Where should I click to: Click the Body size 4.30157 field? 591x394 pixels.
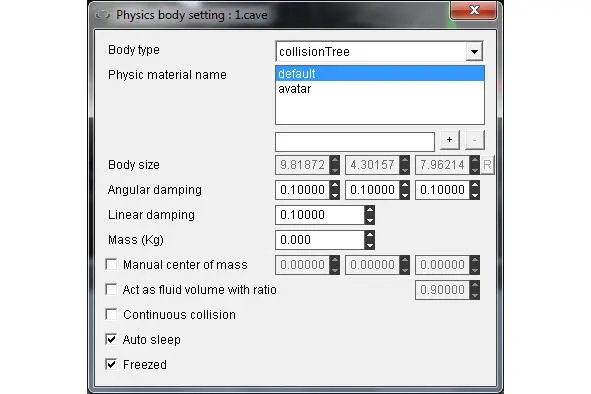pyautogui.click(x=373, y=165)
